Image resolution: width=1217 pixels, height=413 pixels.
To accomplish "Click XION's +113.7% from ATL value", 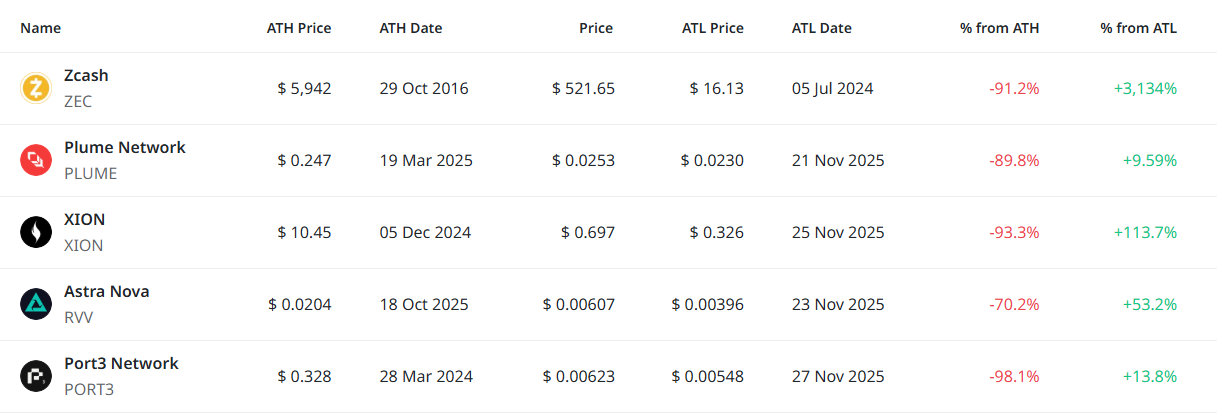I will (x=1145, y=232).
